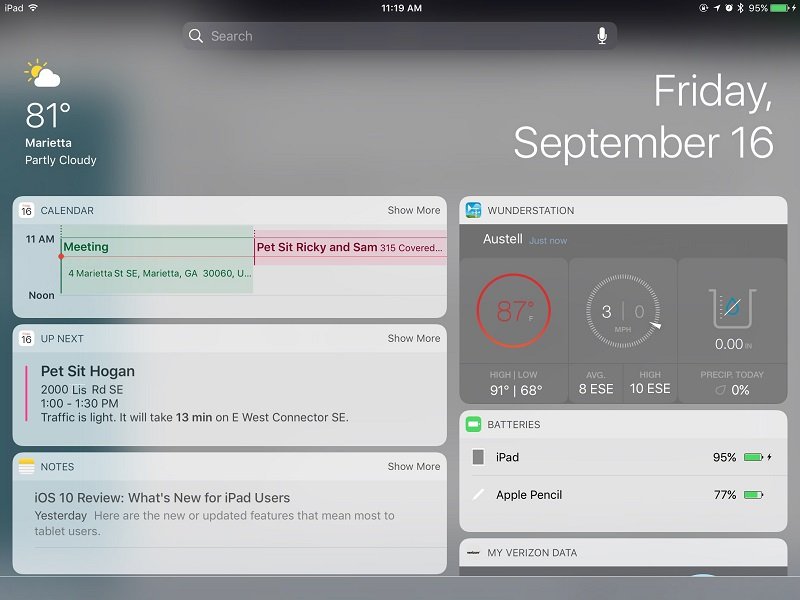Tap the Verizon logo icon
The image size is (800, 600).
[x=473, y=553]
